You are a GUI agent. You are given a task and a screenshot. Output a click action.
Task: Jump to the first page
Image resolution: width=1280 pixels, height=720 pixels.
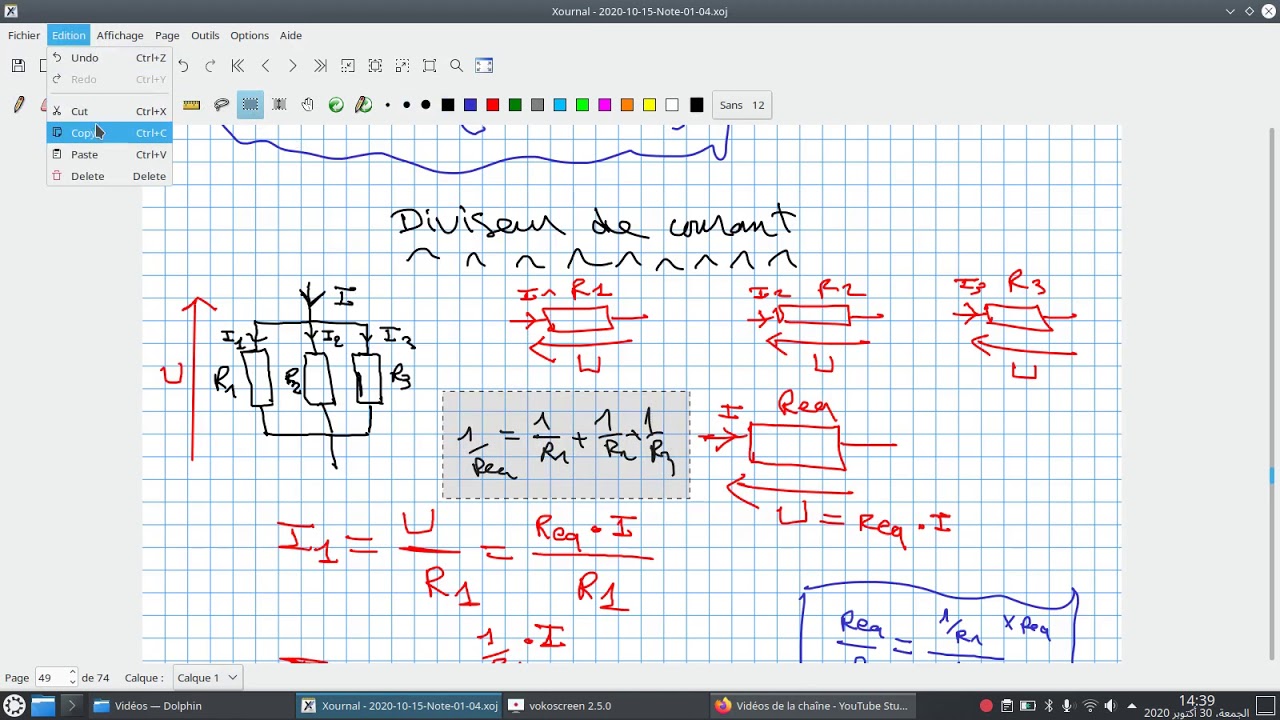pyautogui.click(x=238, y=66)
